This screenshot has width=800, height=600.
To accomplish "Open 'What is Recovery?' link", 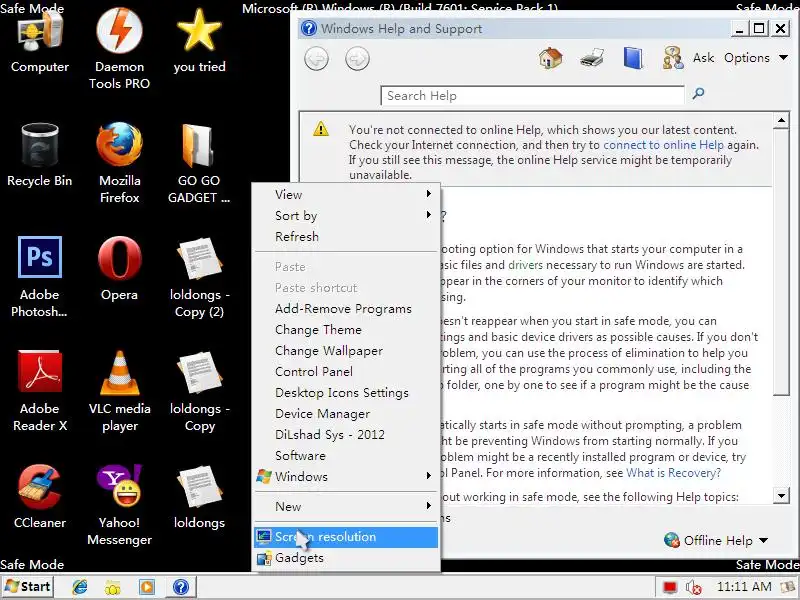I will coord(673,473).
